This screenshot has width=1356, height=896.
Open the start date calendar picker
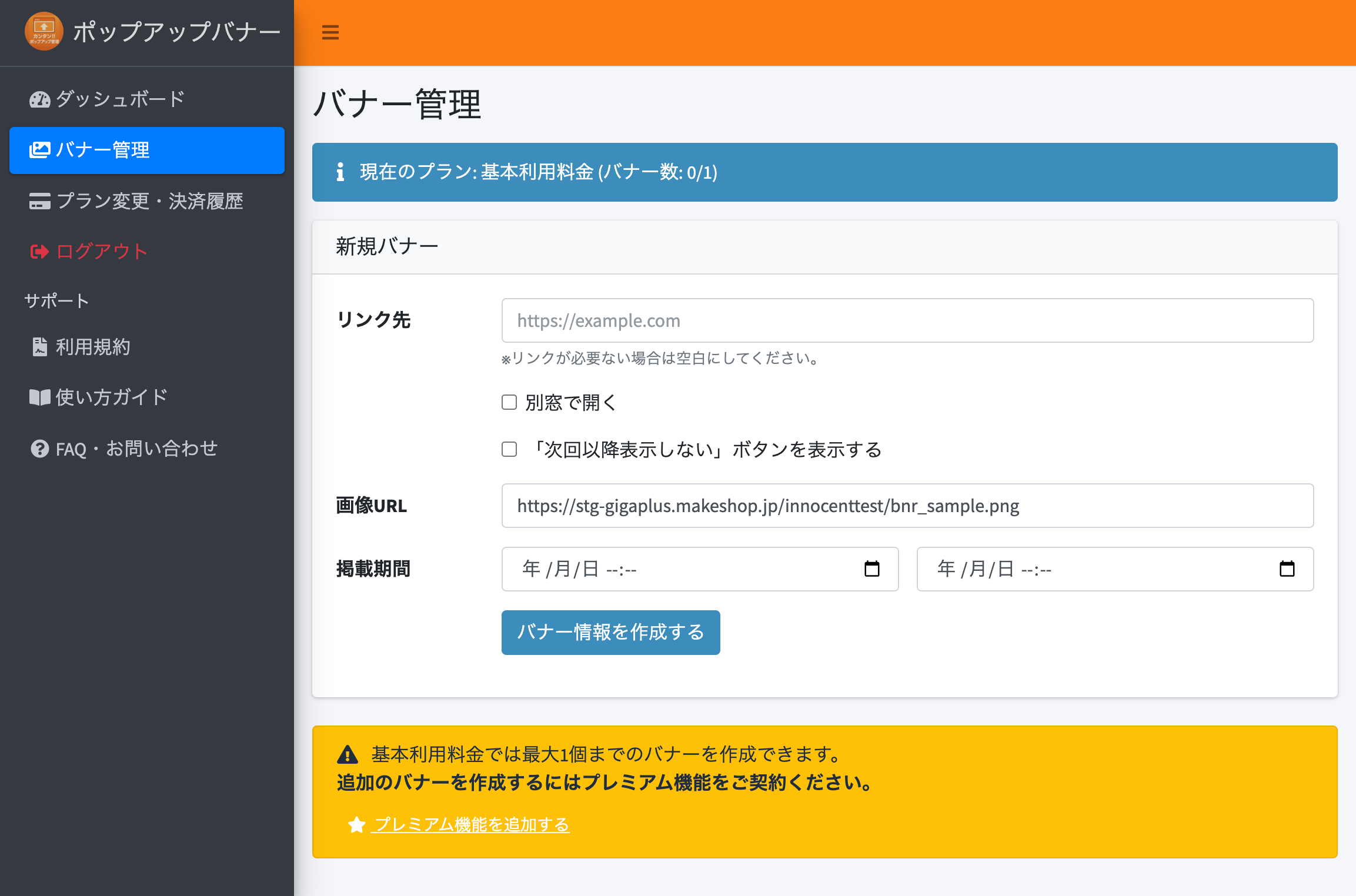click(871, 569)
